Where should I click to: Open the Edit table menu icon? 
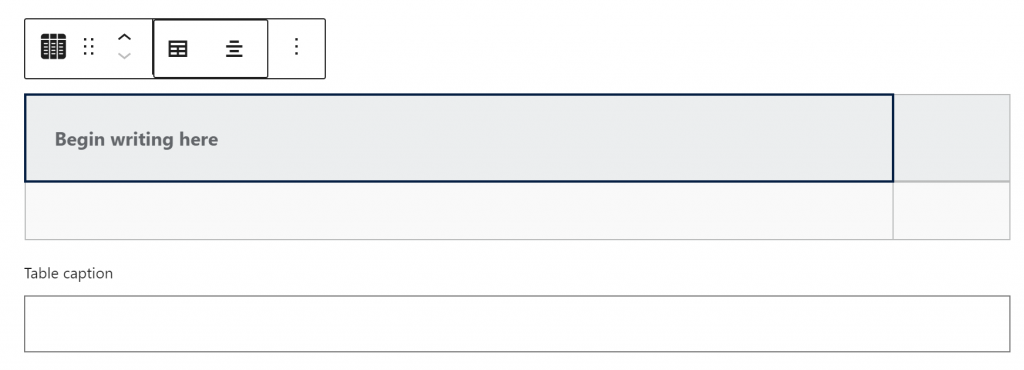178,48
